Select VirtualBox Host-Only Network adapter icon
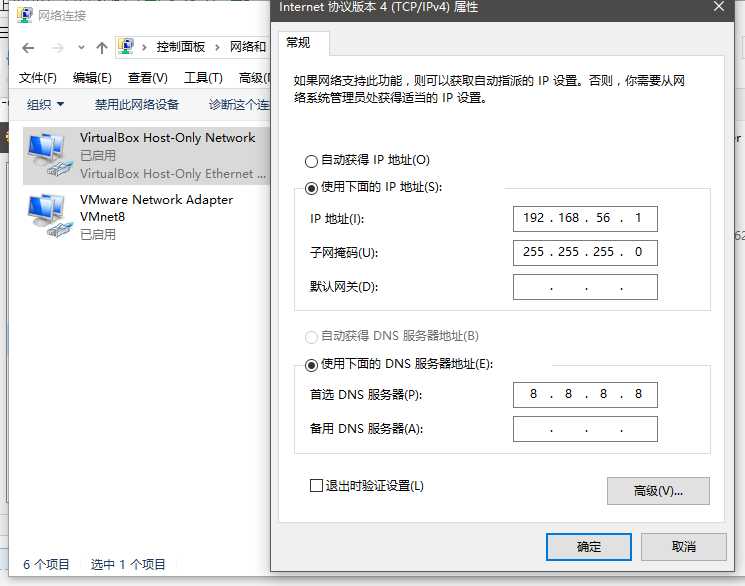745x586 pixels. 50,154
